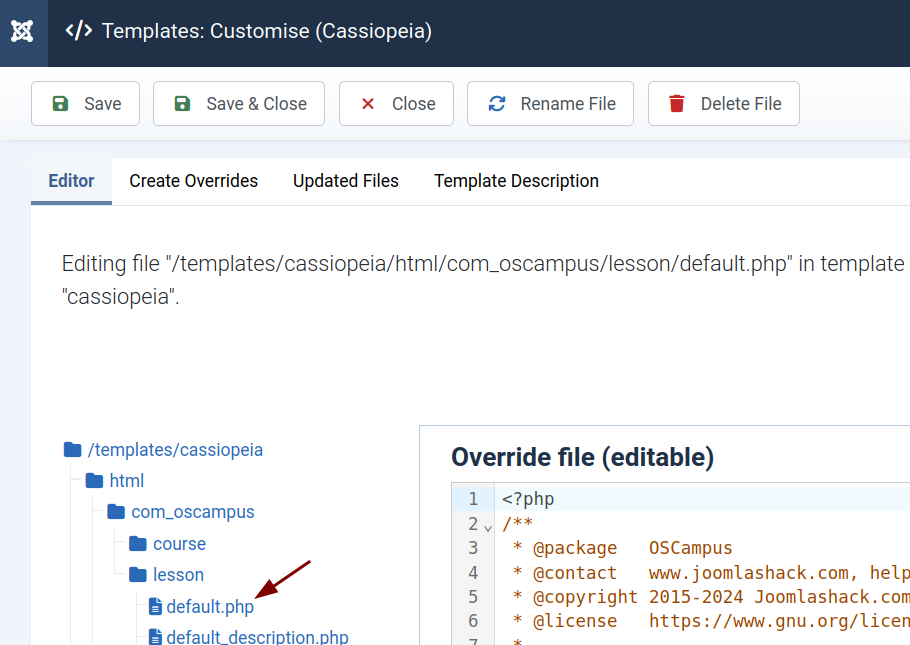Image resolution: width=910 pixels, height=645 pixels.
Task: Click line number 4 in editor gutter
Action: click(x=473, y=572)
